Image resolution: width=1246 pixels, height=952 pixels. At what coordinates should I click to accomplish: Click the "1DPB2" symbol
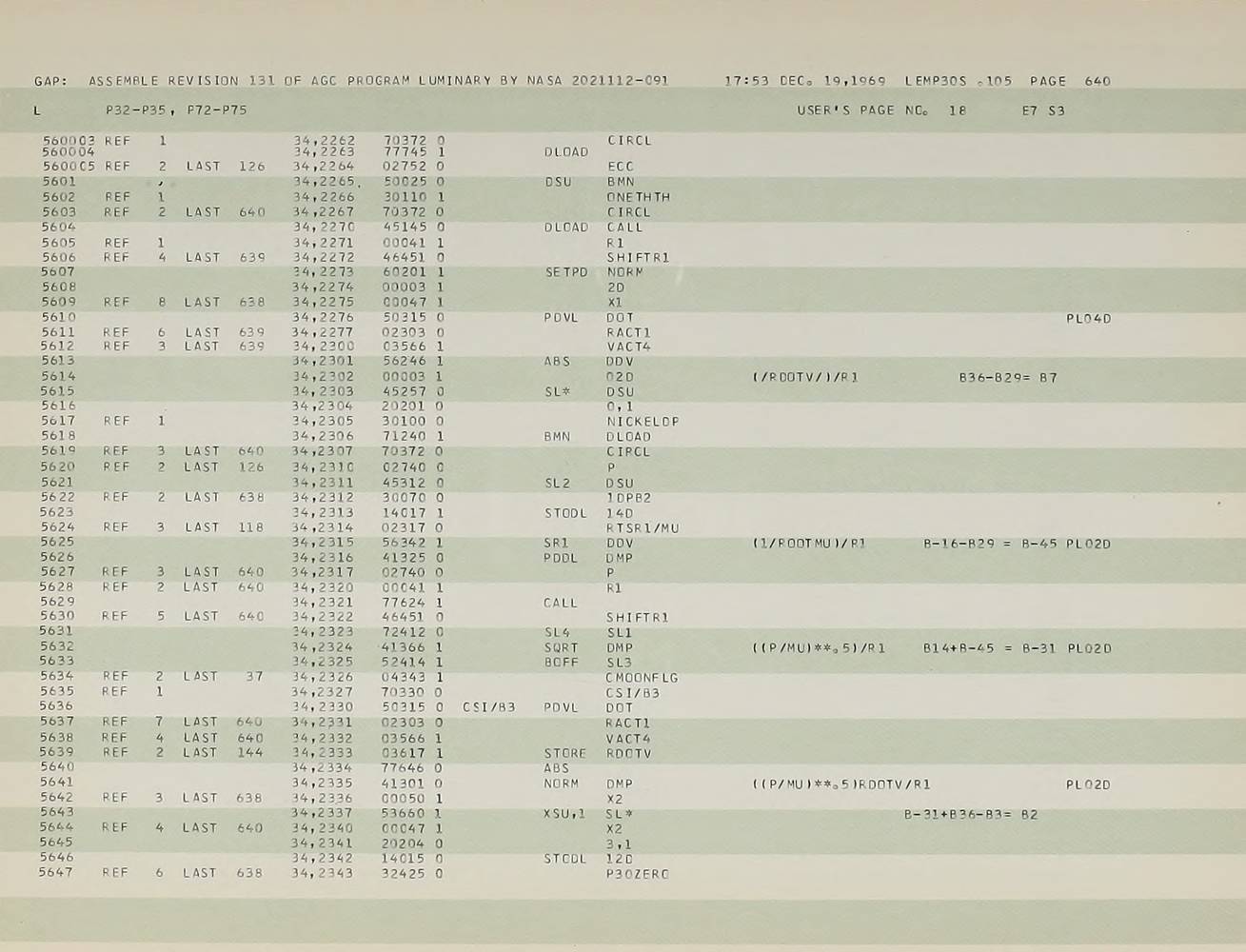tap(628, 498)
